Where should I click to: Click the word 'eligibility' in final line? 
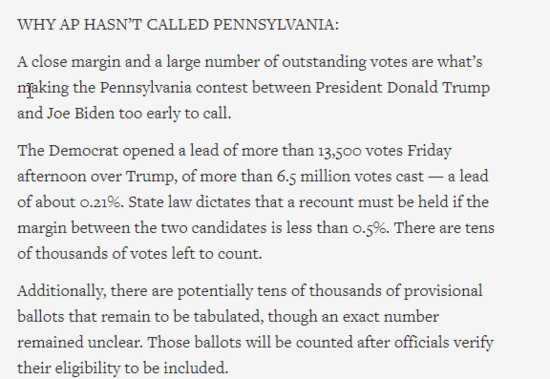[x=88, y=368]
